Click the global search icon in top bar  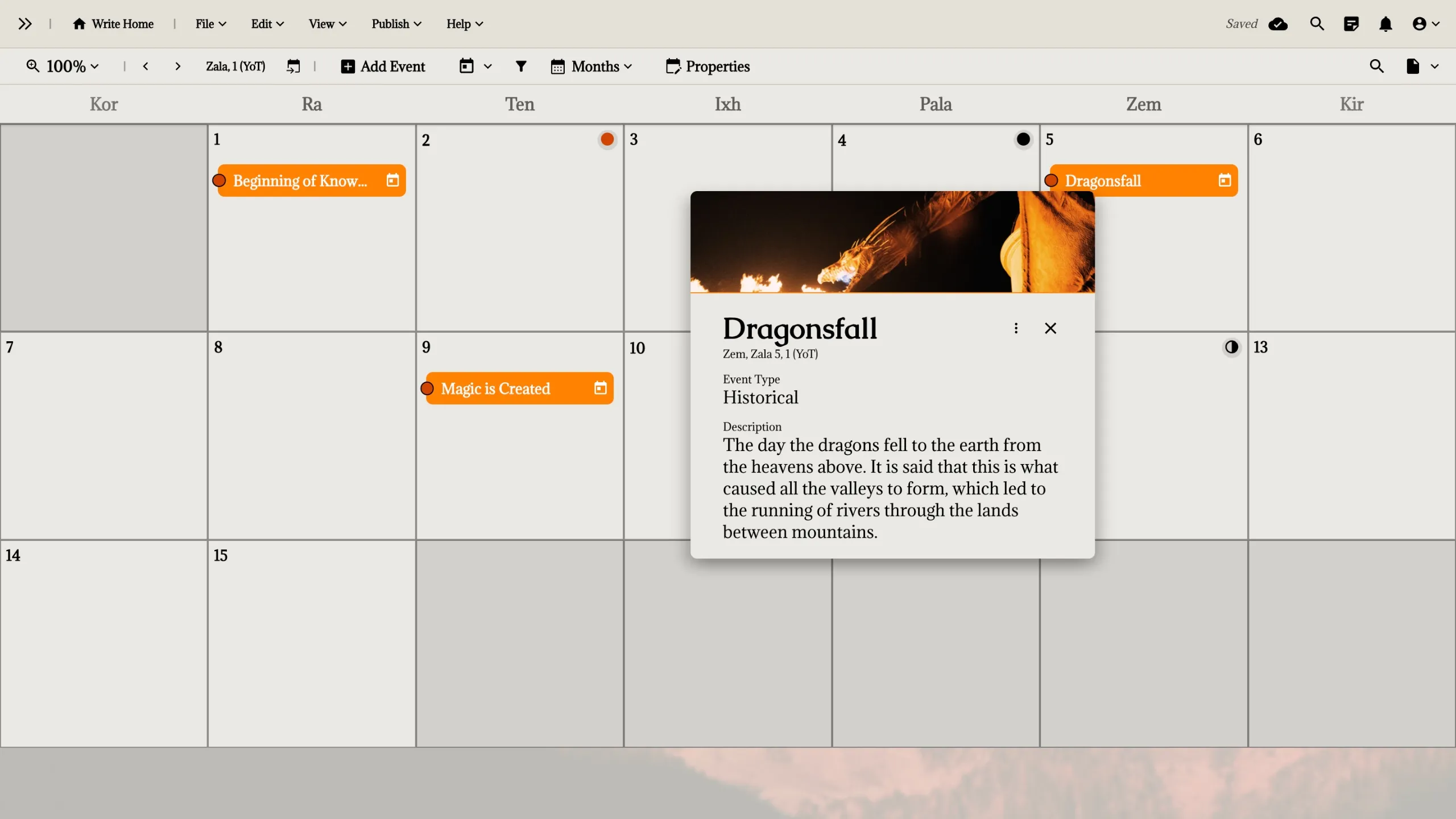1317,24
